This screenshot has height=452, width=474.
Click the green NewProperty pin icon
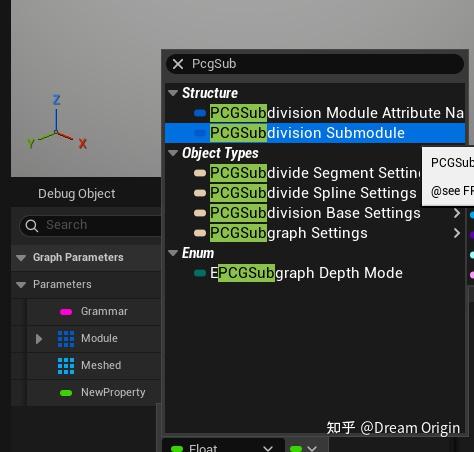66,393
